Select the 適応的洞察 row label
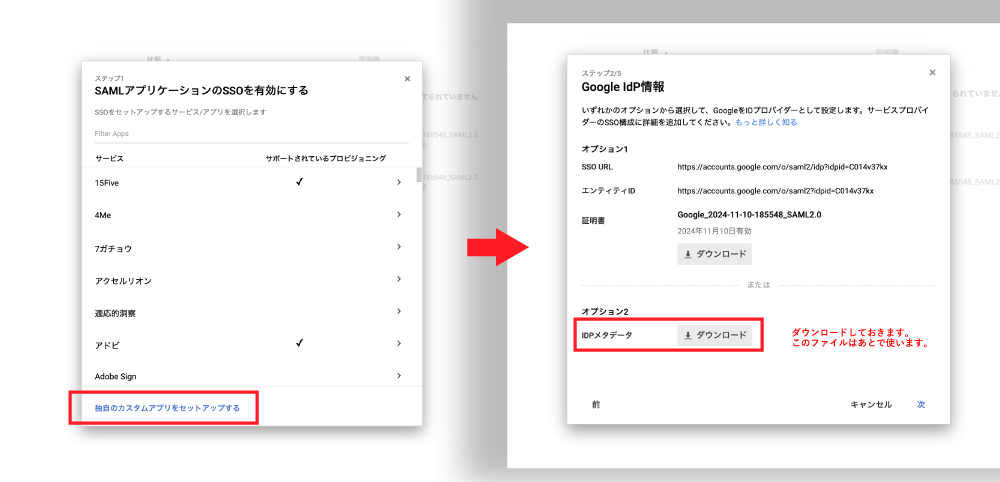1000x482 pixels. click(115, 313)
